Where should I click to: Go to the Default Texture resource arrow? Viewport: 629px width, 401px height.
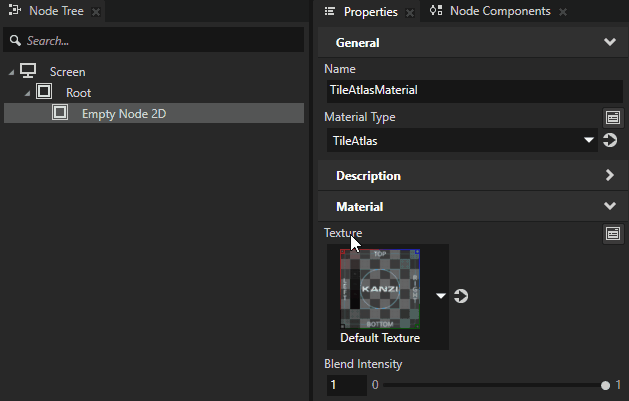point(461,296)
